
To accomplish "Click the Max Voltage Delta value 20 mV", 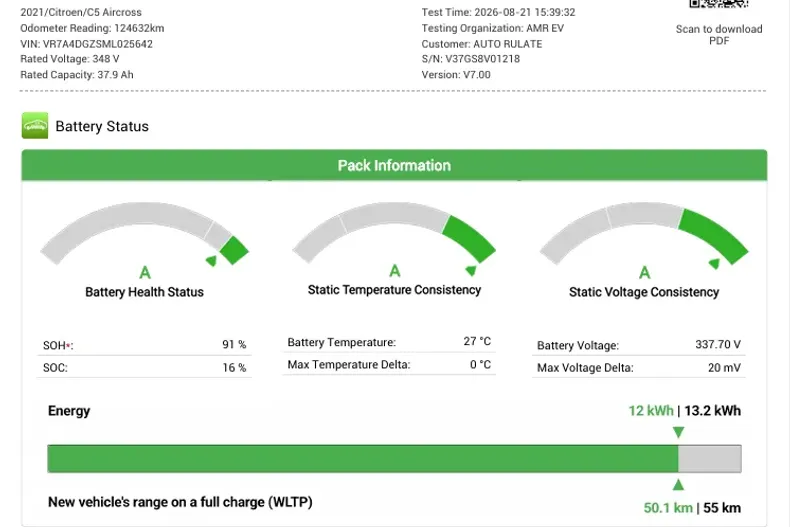I will point(724,368).
